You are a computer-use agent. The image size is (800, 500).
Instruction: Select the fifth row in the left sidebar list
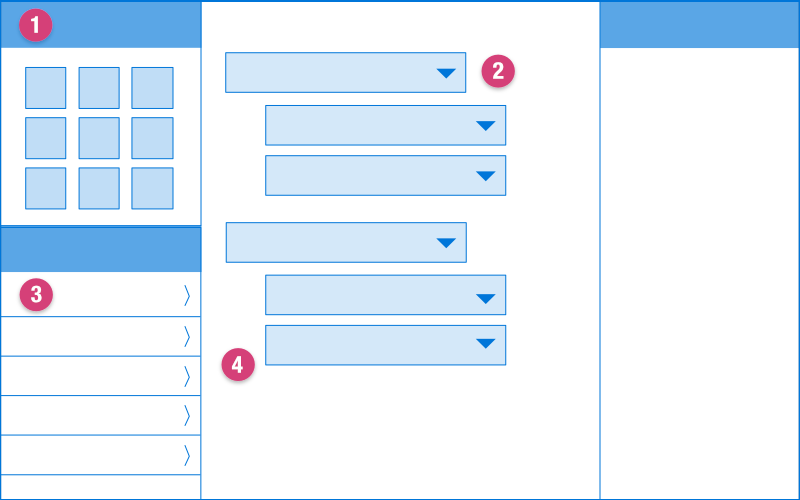[x=100, y=455]
